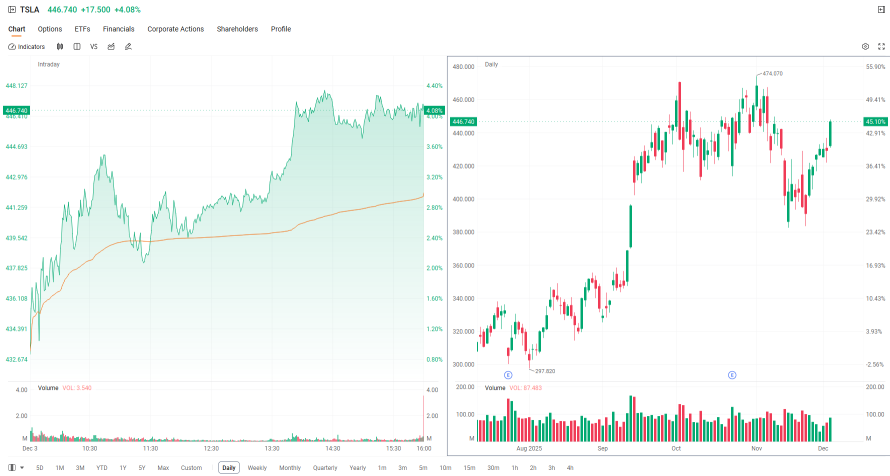Image resolution: width=890 pixels, height=476 pixels.
Task: Open the Profile tab
Action: point(281,29)
